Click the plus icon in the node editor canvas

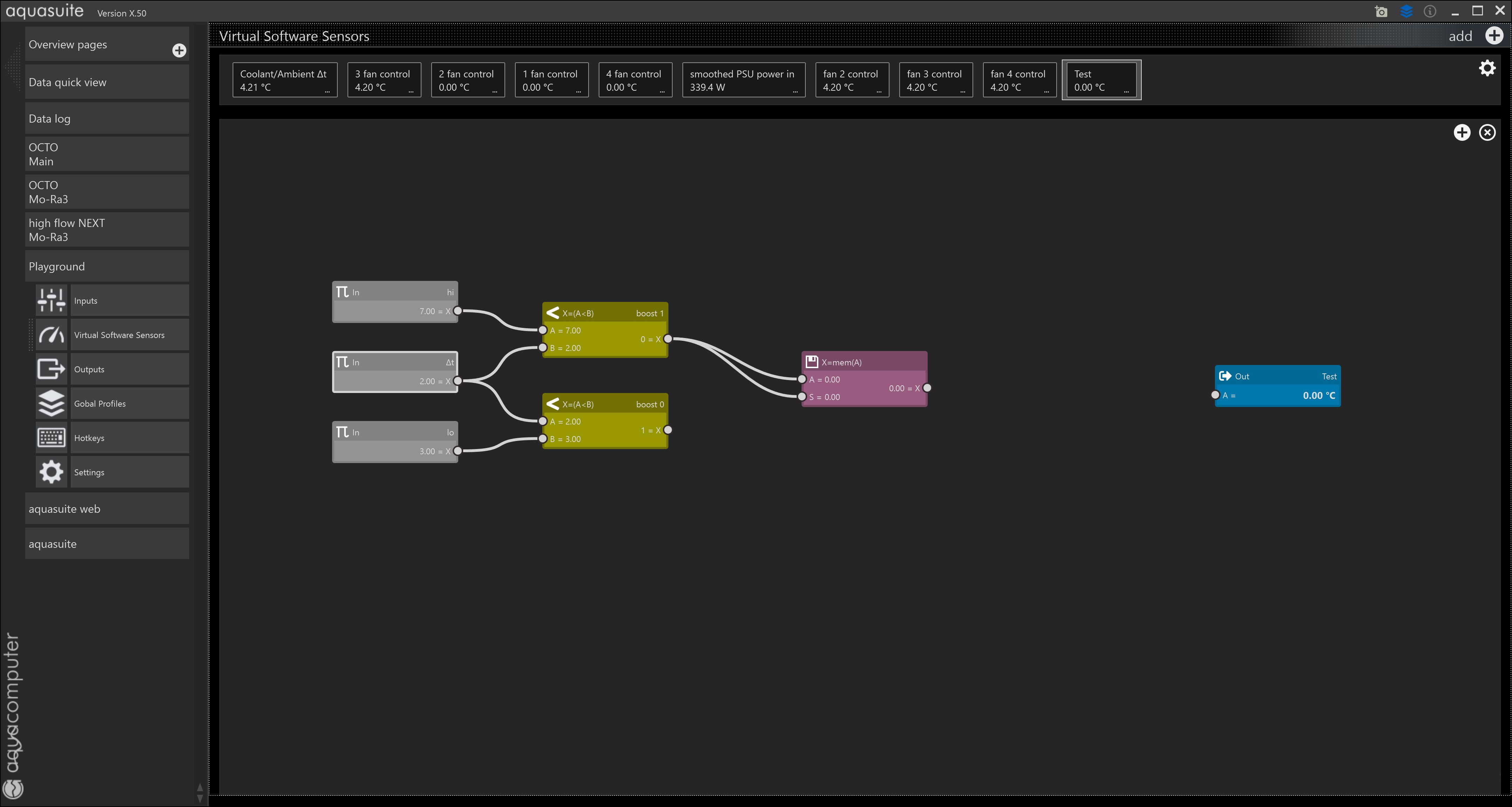tap(1462, 133)
